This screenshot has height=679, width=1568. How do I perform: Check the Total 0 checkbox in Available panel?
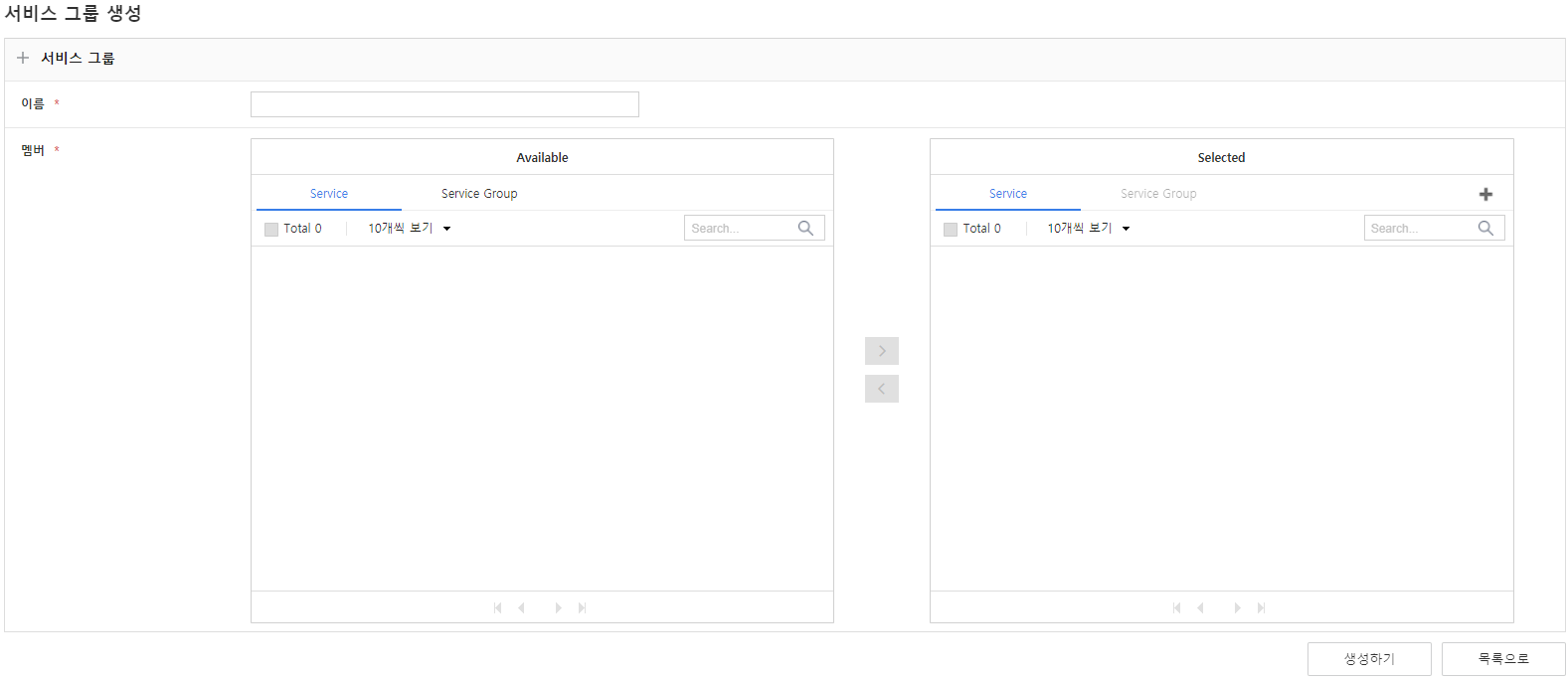pos(271,229)
